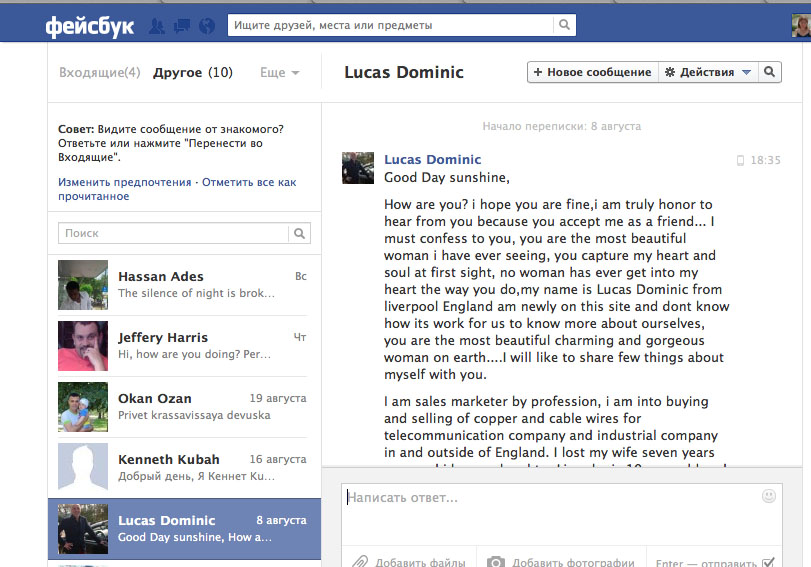Image resolution: width=811 pixels, height=567 pixels.
Task: Click the Добавить файлы label
Action: (420, 562)
